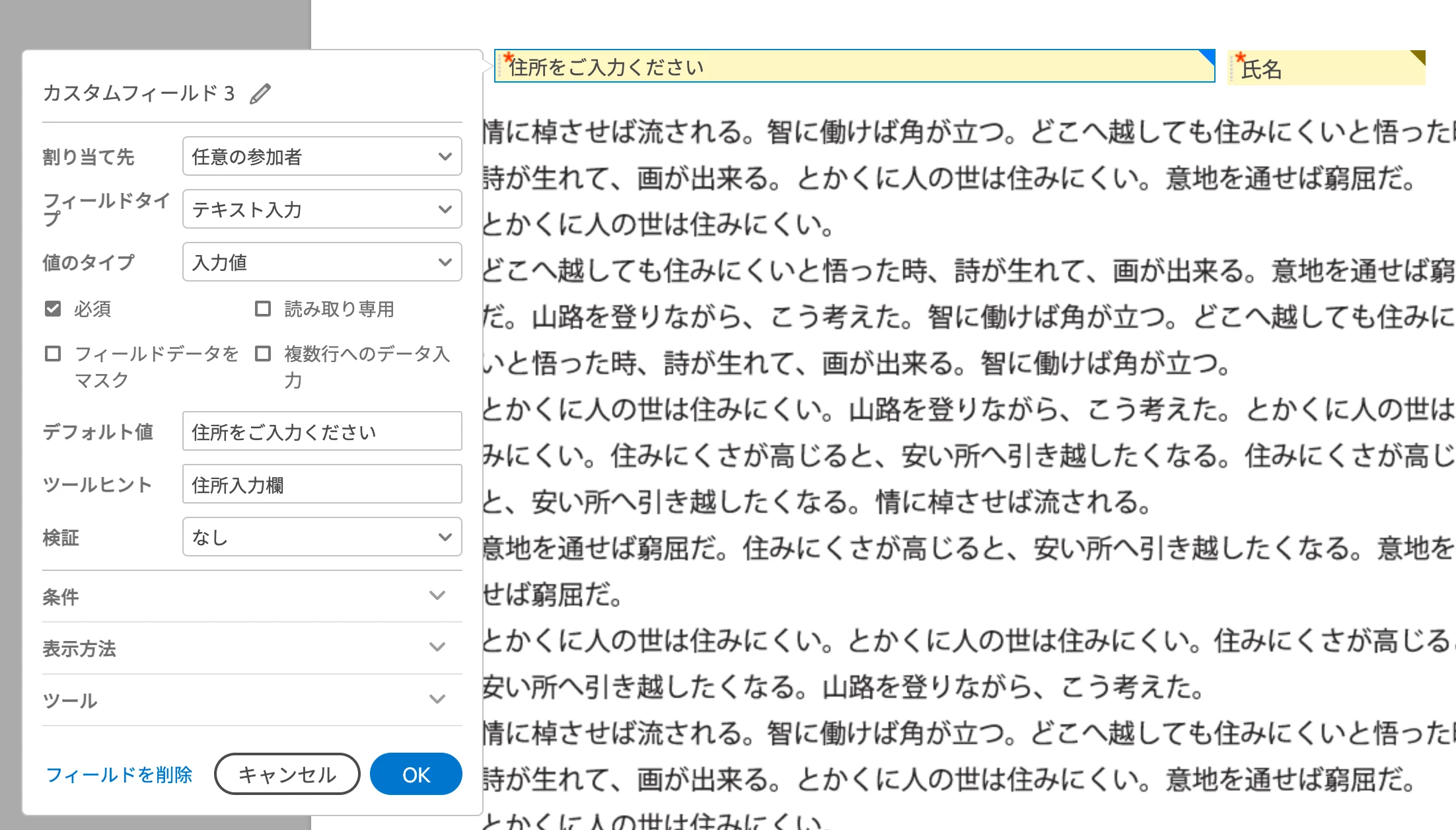Open the 検証 dropdown showing なし
Viewport: 1456px width, 830px height.
(x=322, y=537)
